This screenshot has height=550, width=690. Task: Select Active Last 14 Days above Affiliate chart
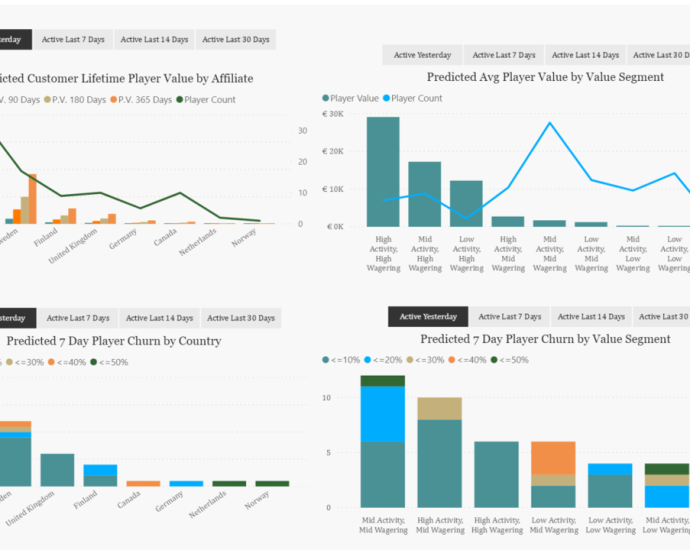coord(154,39)
